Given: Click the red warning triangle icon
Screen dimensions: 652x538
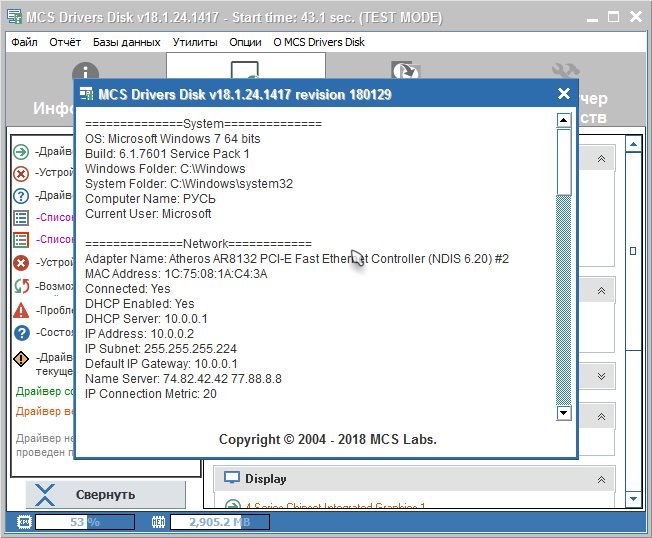Looking at the screenshot, I should point(21,310).
